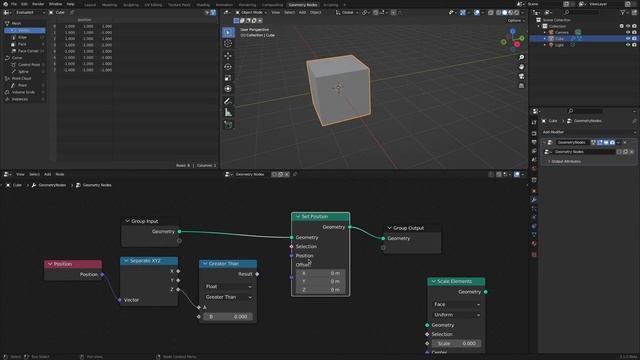Click Offset X field in Set Position
The height and width of the screenshot is (360, 640).
pyautogui.click(x=320, y=273)
